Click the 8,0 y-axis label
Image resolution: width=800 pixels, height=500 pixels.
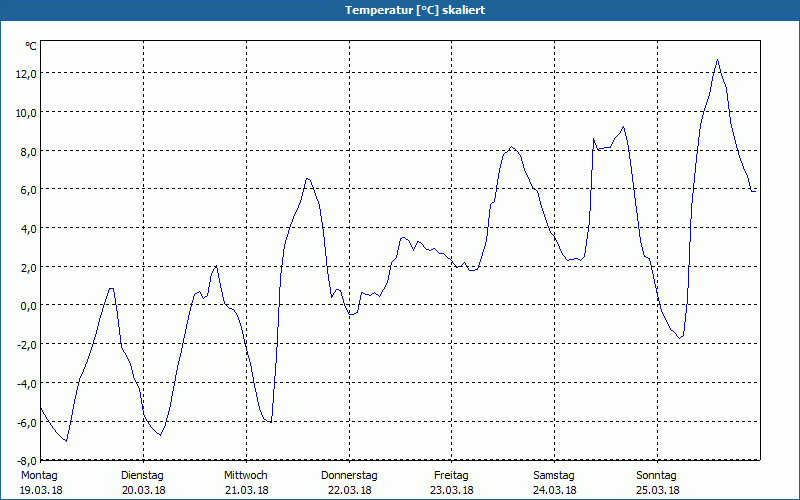pyautogui.click(x=29, y=152)
